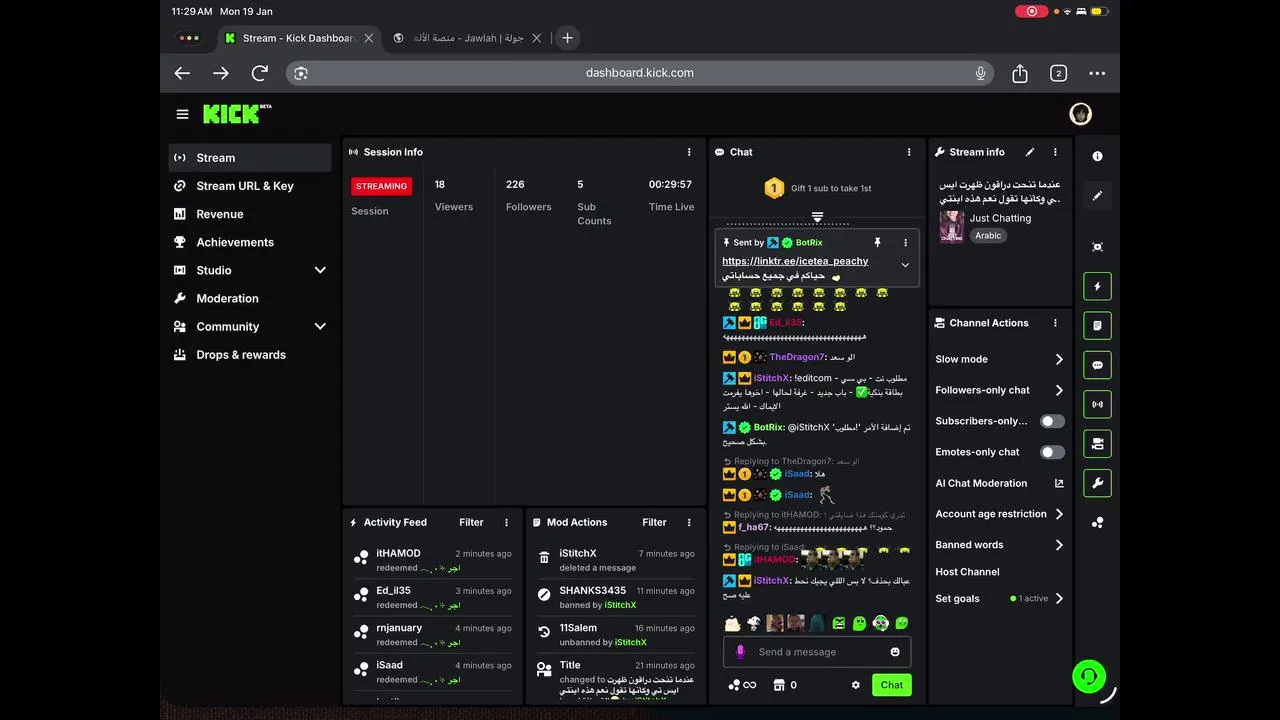
Task: Open Mod Actions Filter
Action: point(654,522)
